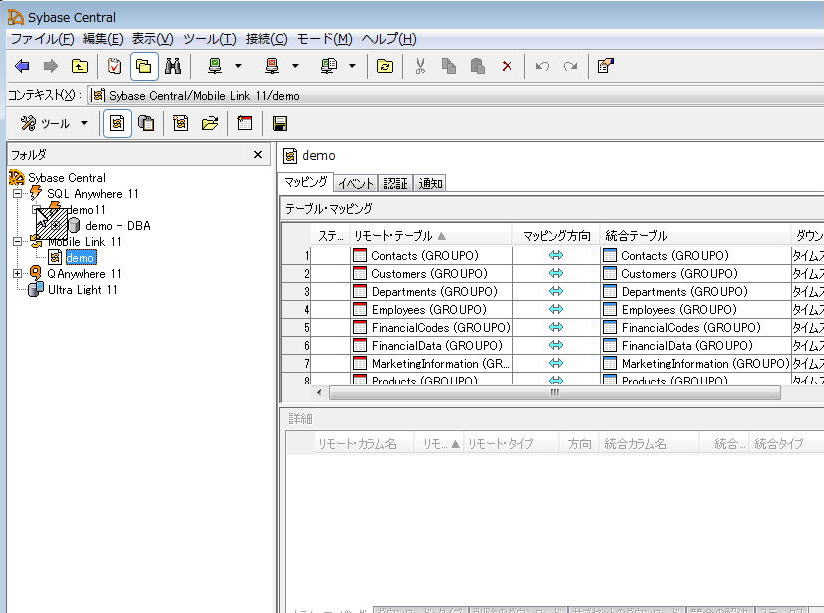Image resolution: width=824 pixels, height=613 pixels.
Task: Open the Properties icon in toolbar
Action: pyautogui.click(x=605, y=66)
